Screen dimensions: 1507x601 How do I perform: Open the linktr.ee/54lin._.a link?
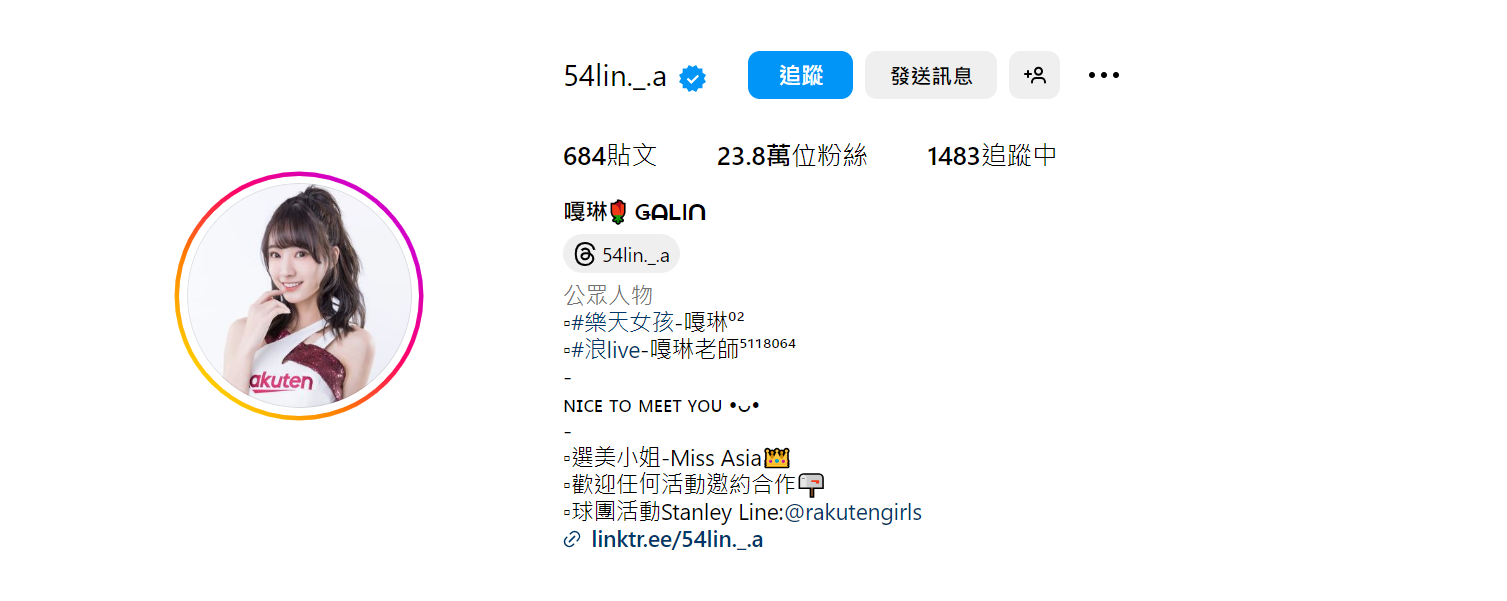tap(677, 540)
